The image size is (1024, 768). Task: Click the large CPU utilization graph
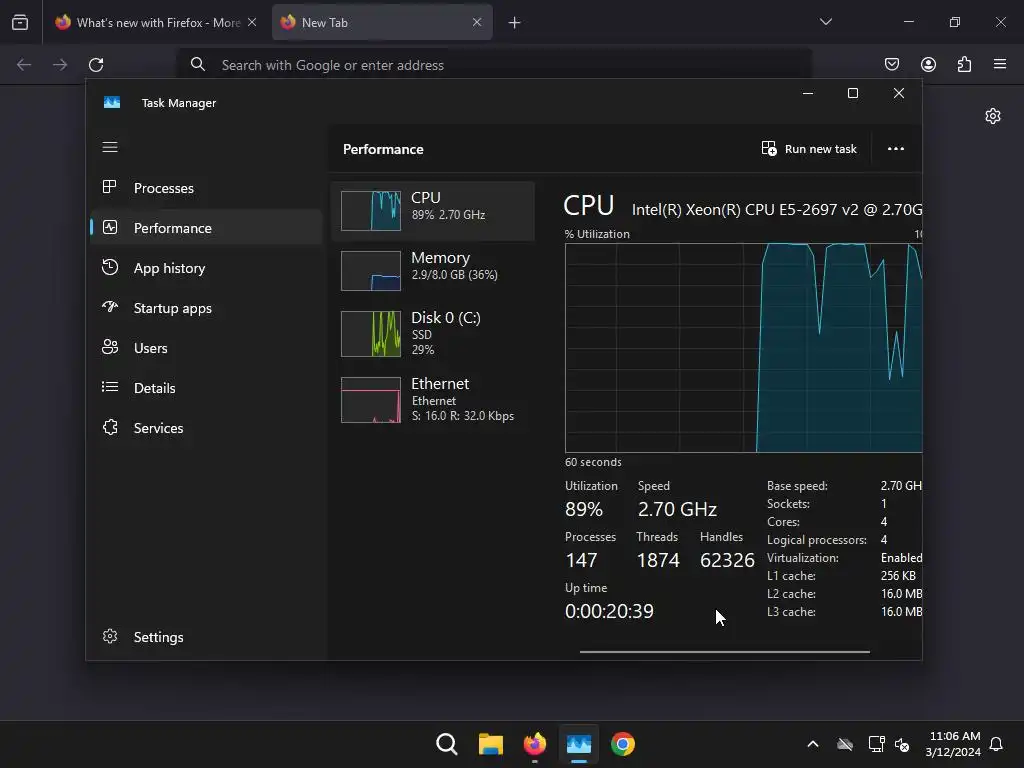coord(743,347)
